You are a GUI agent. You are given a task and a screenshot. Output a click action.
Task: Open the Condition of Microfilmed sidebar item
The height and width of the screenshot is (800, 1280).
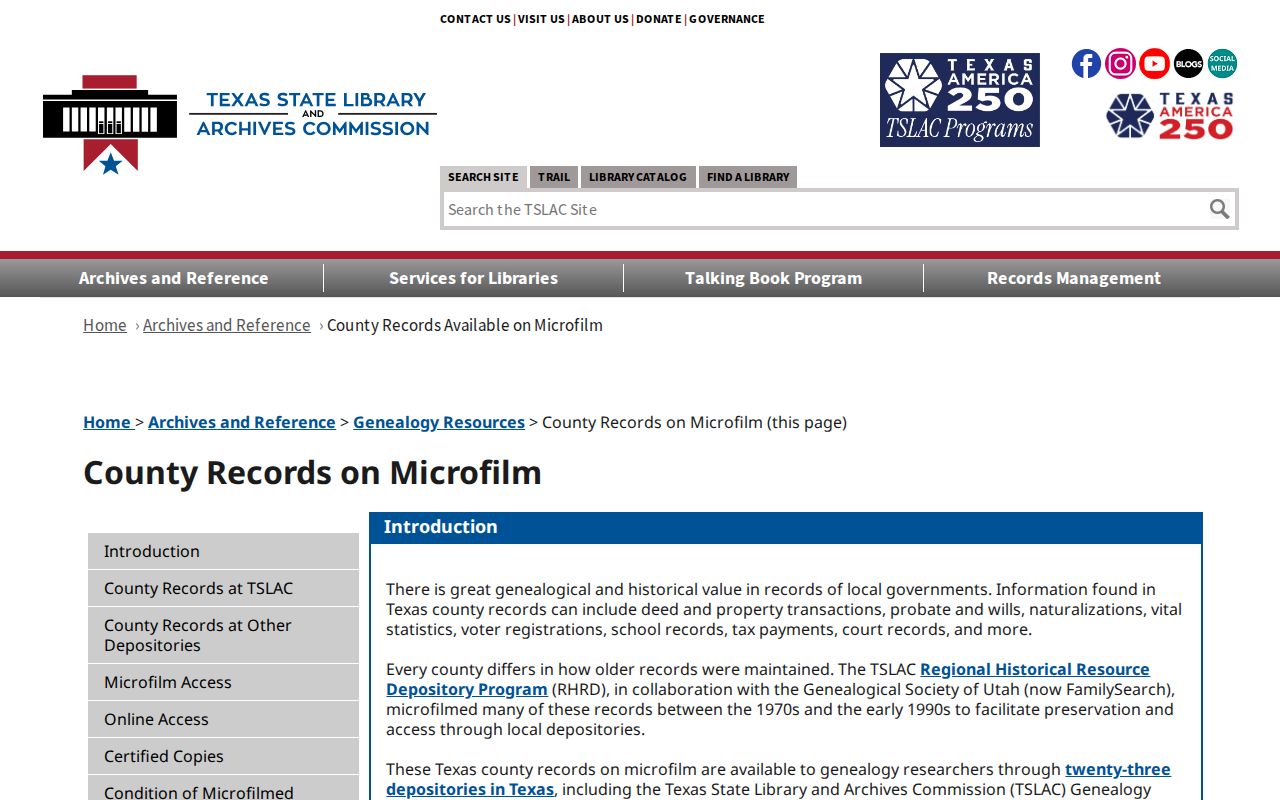223,789
